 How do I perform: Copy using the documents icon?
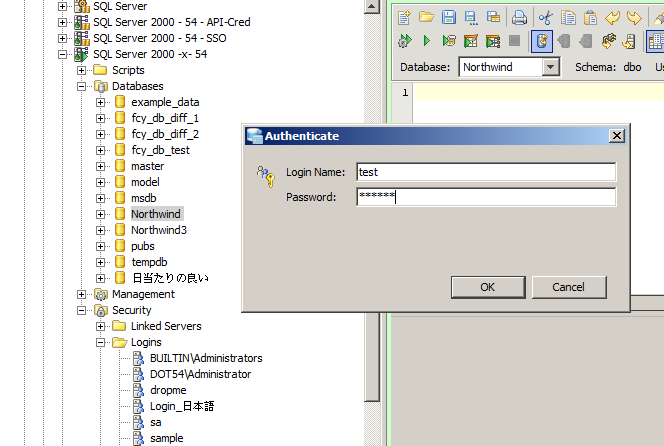[568, 18]
